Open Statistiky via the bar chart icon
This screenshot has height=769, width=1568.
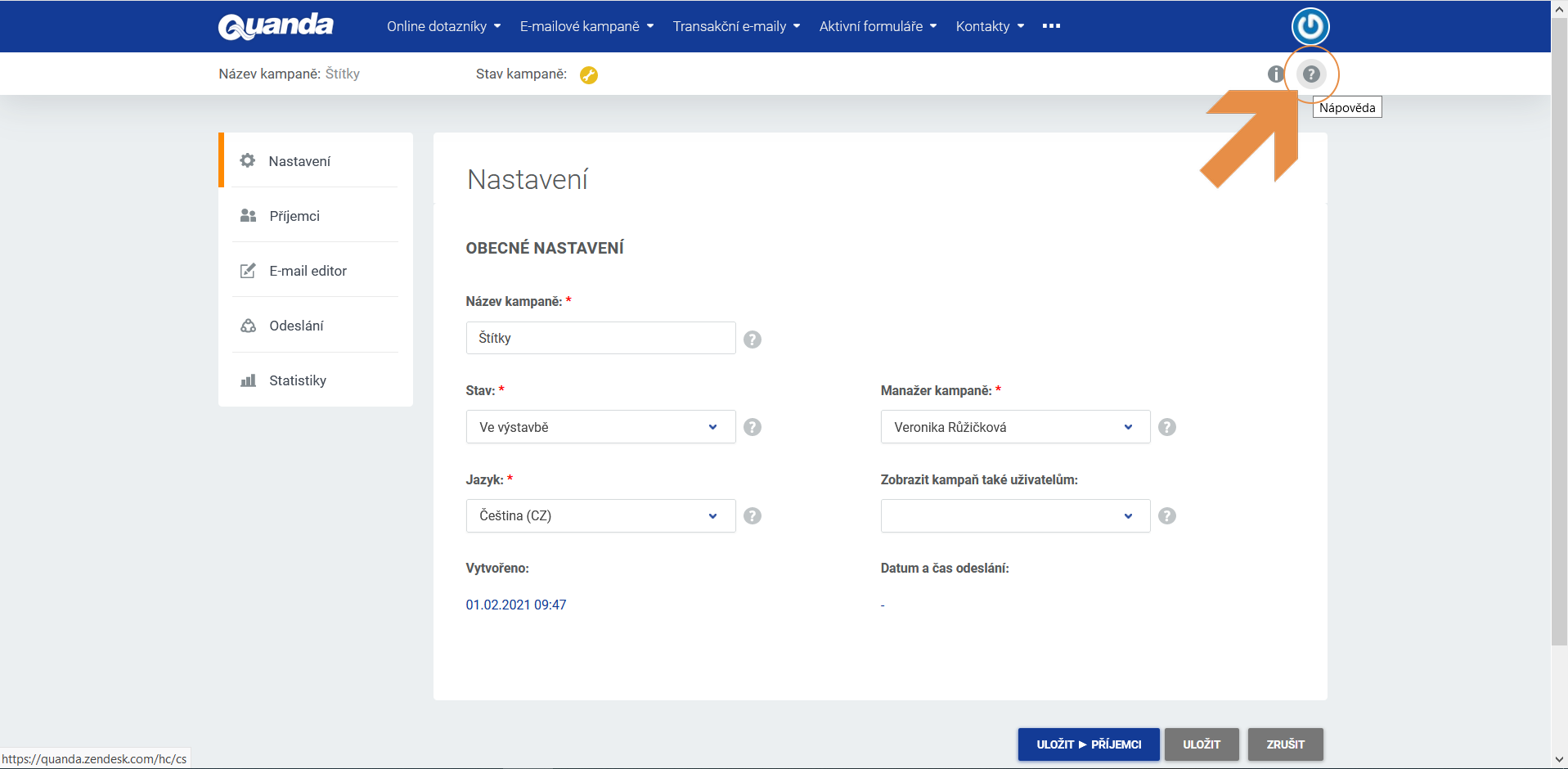click(248, 380)
